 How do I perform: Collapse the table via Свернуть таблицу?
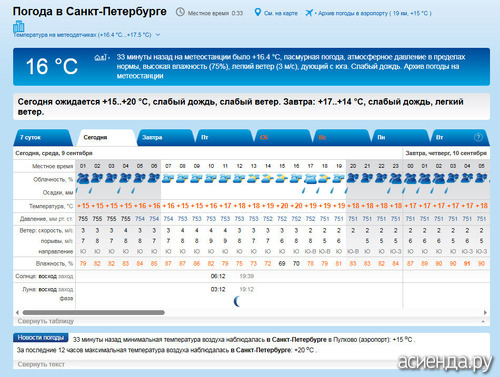click(x=46, y=321)
